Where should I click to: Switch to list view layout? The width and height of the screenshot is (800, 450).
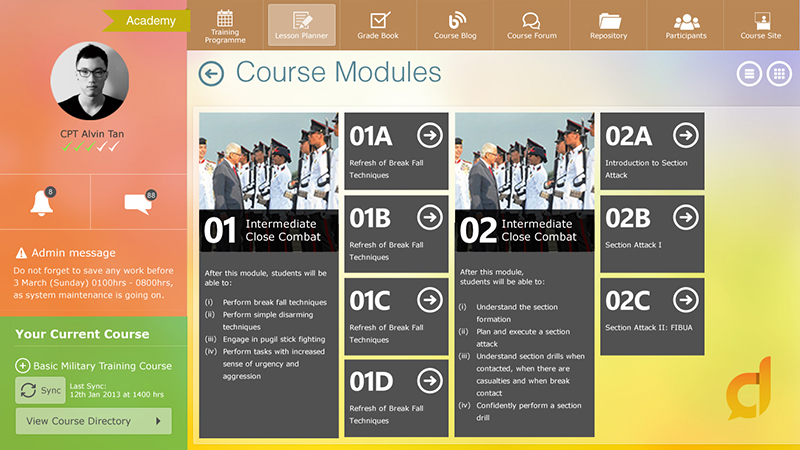click(x=749, y=74)
